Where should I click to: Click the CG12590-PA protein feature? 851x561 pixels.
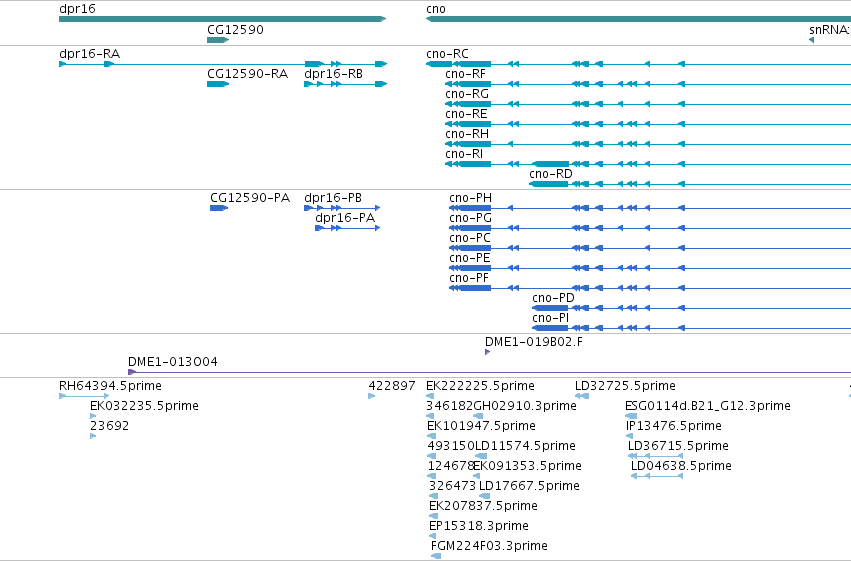point(219,208)
